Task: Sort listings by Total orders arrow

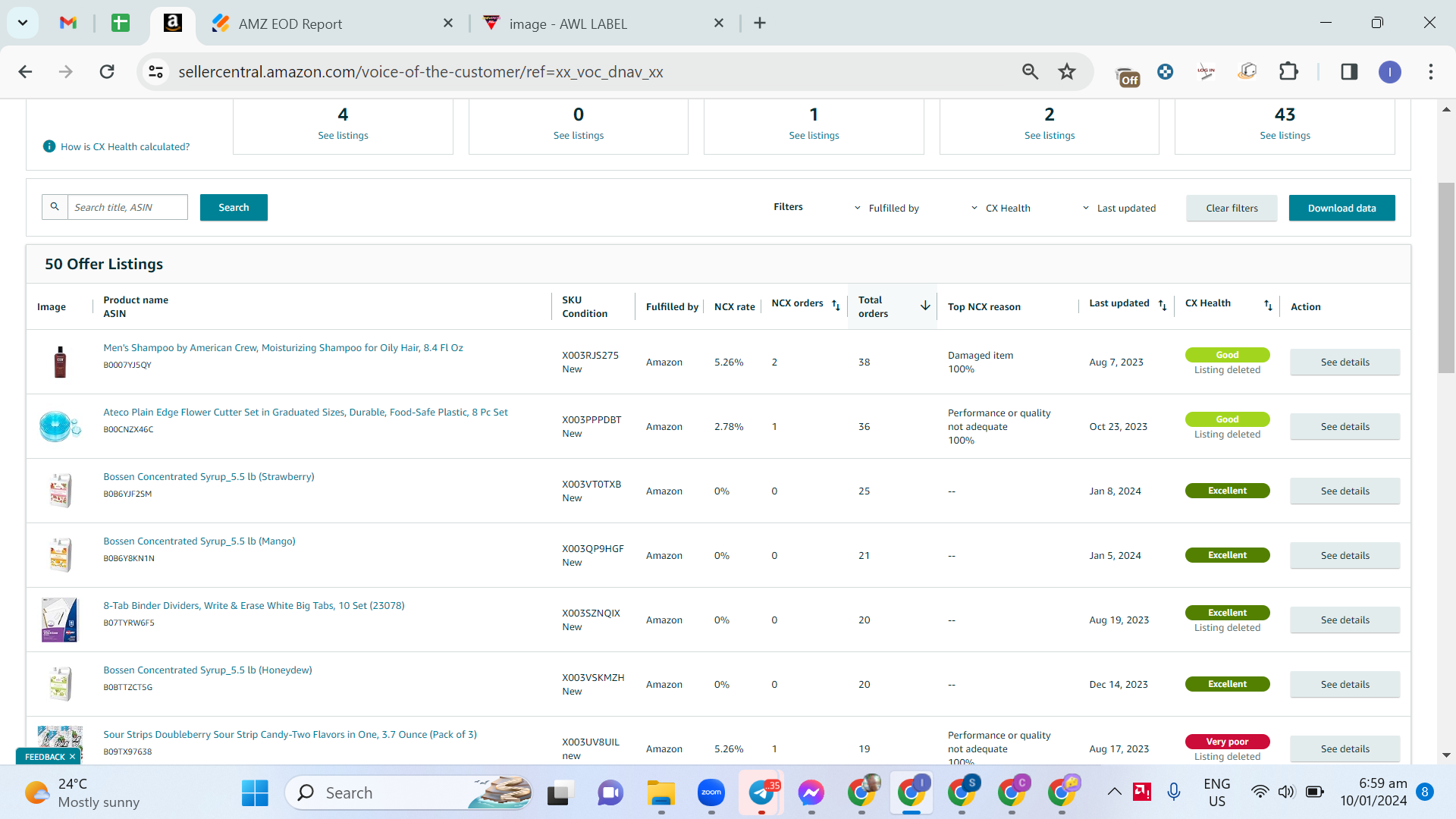Action: pos(925,306)
